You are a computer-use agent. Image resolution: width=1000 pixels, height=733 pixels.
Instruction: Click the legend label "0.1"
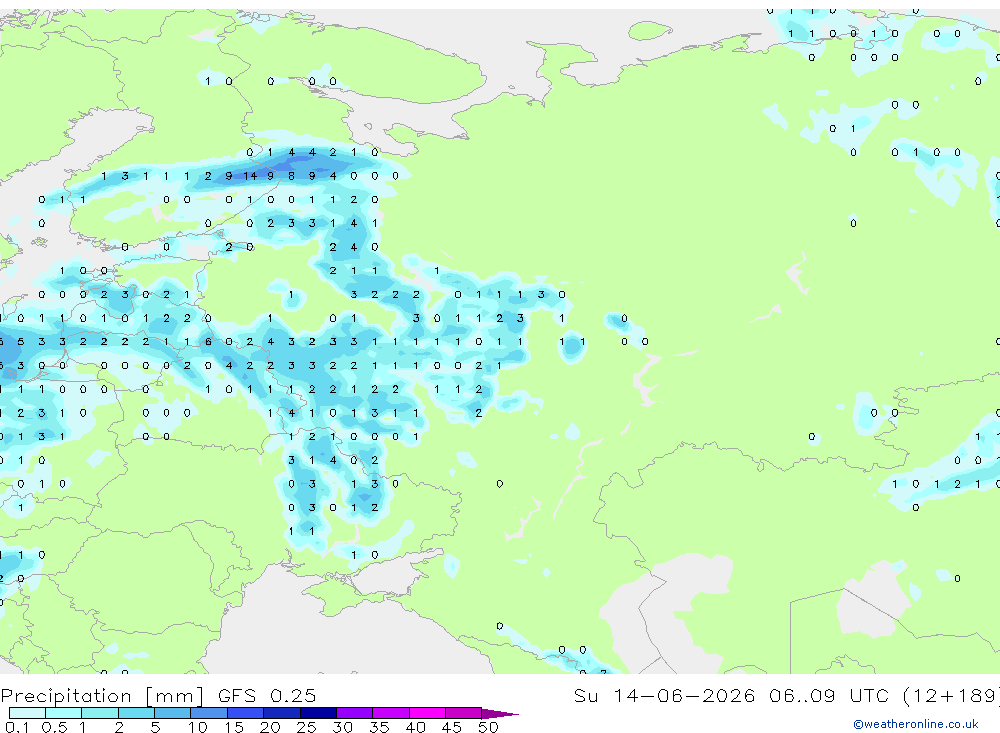[x=17, y=727]
